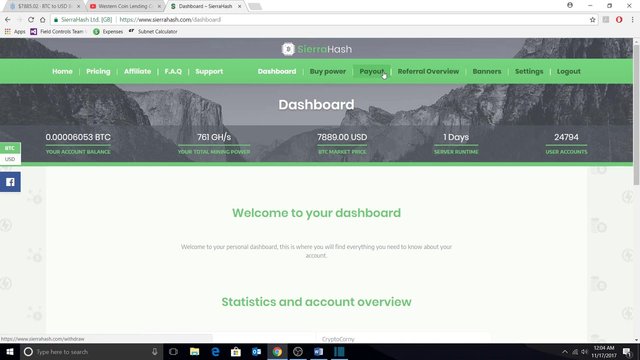Open the Pricing page

[98, 71]
